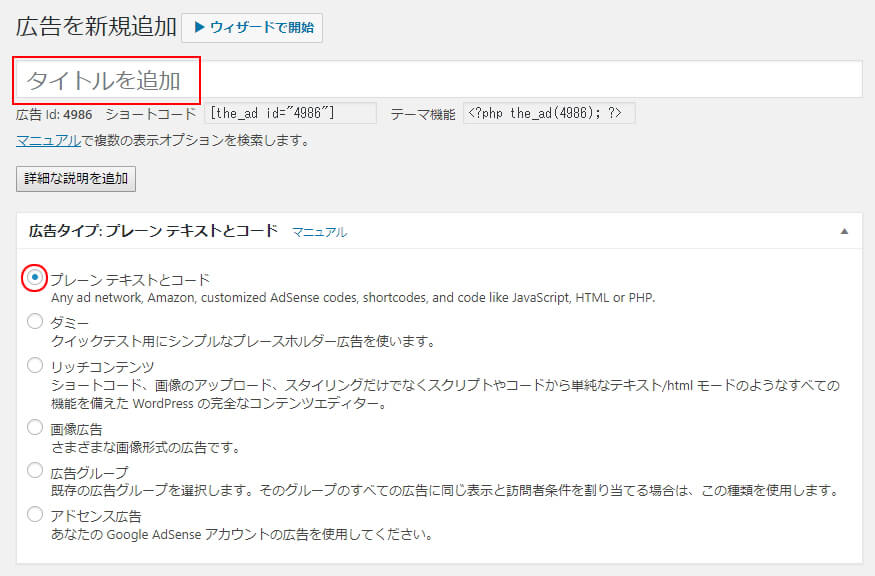Click the text あなたの Google AdSense アカウントの広告を使用してください。
This screenshot has height=576, width=875.
click(x=242, y=534)
